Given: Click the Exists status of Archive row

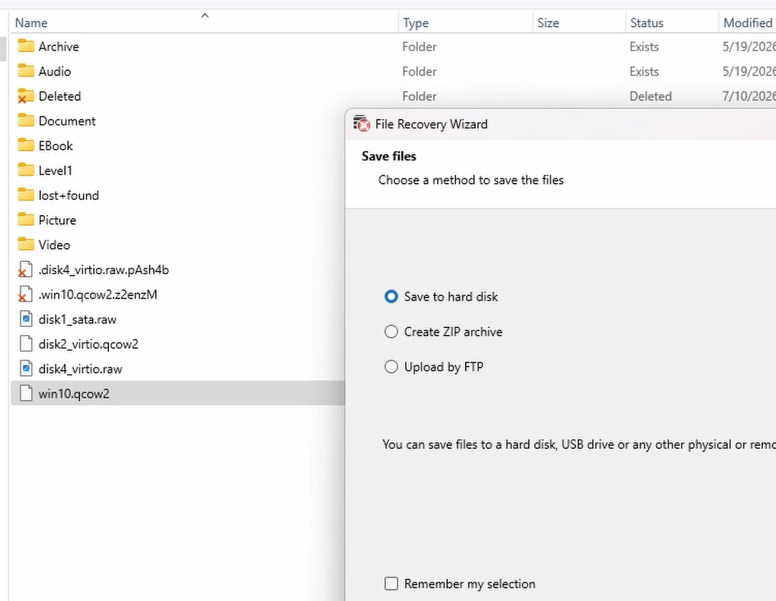Looking at the screenshot, I should [x=644, y=47].
